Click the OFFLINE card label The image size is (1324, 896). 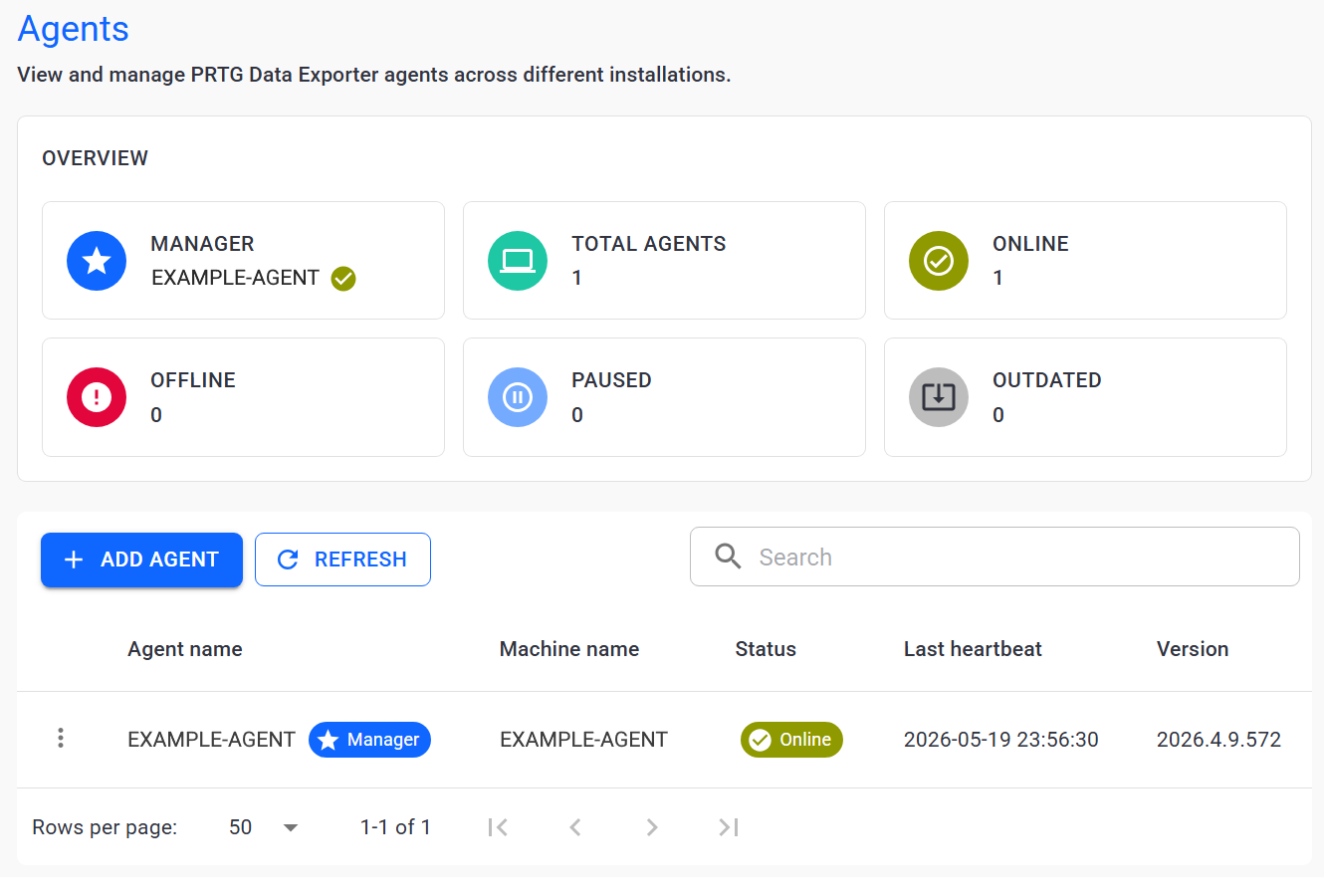click(x=193, y=380)
